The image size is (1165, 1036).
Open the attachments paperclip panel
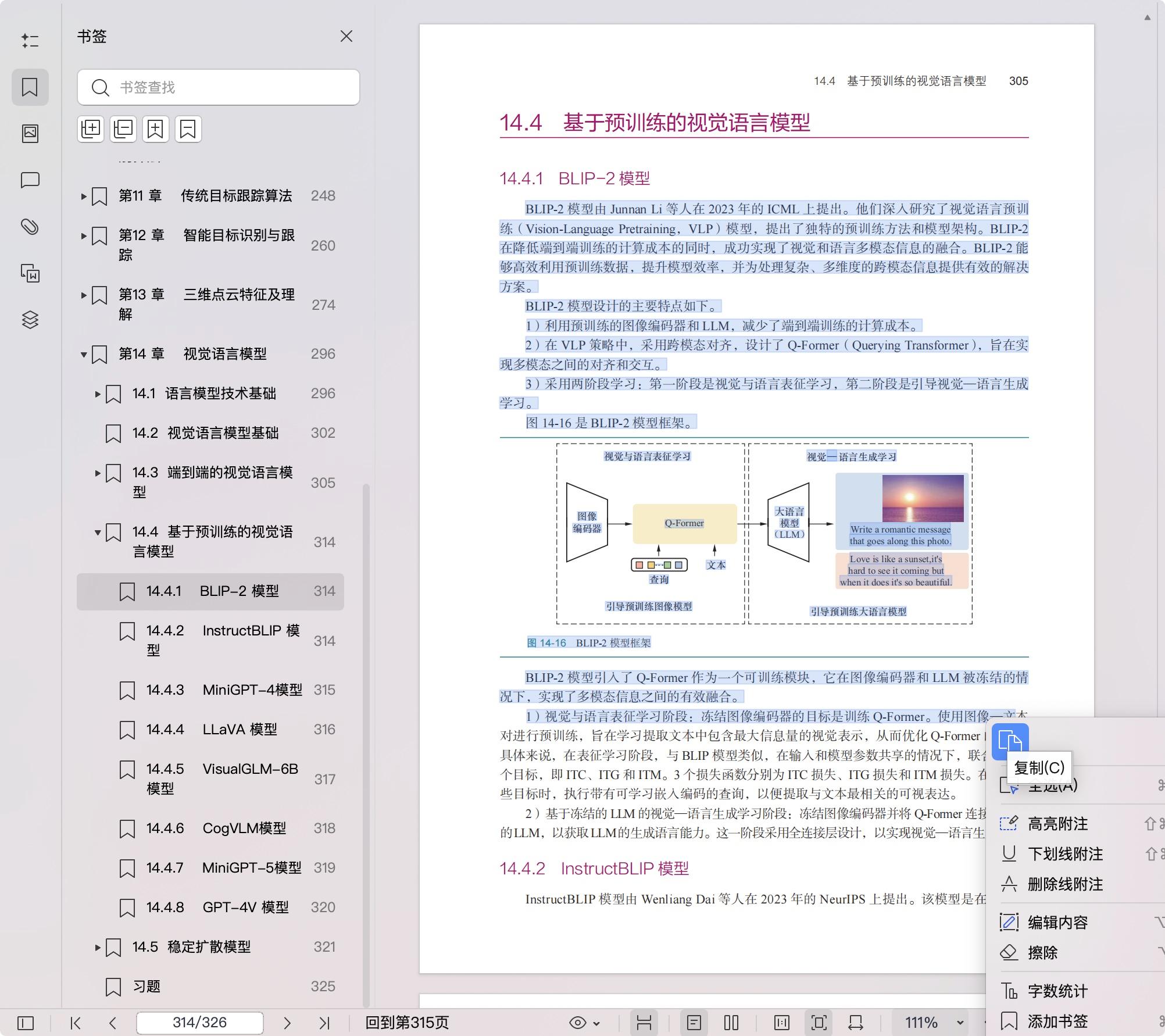tap(30, 227)
